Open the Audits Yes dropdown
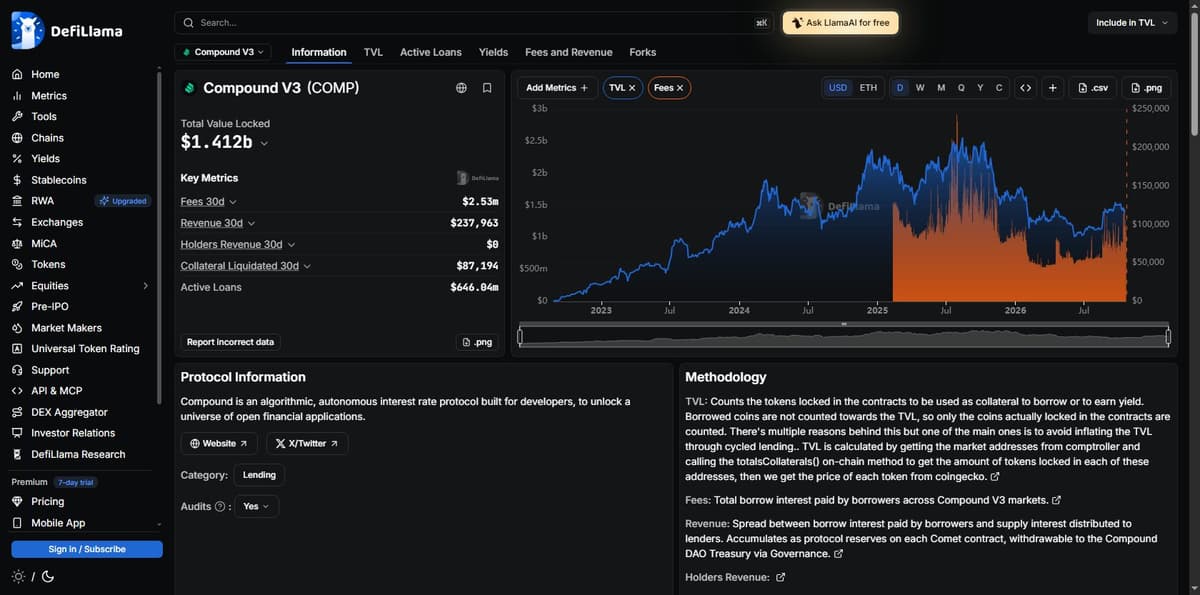The height and width of the screenshot is (595, 1200). pyautogui.click(x=257, y=506)
